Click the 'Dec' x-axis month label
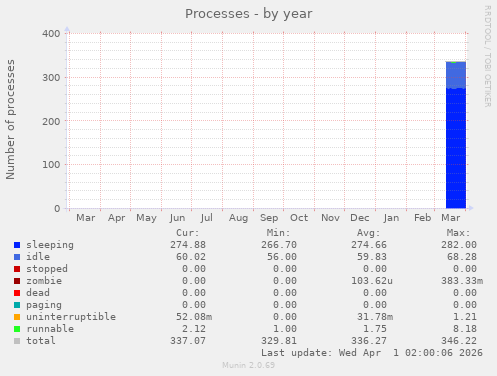 coord(360,218)
